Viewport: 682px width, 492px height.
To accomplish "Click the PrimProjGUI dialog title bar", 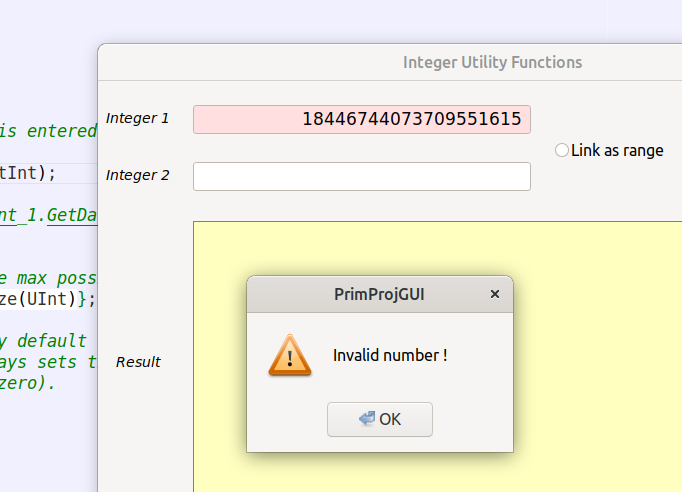I will point(379,294).
